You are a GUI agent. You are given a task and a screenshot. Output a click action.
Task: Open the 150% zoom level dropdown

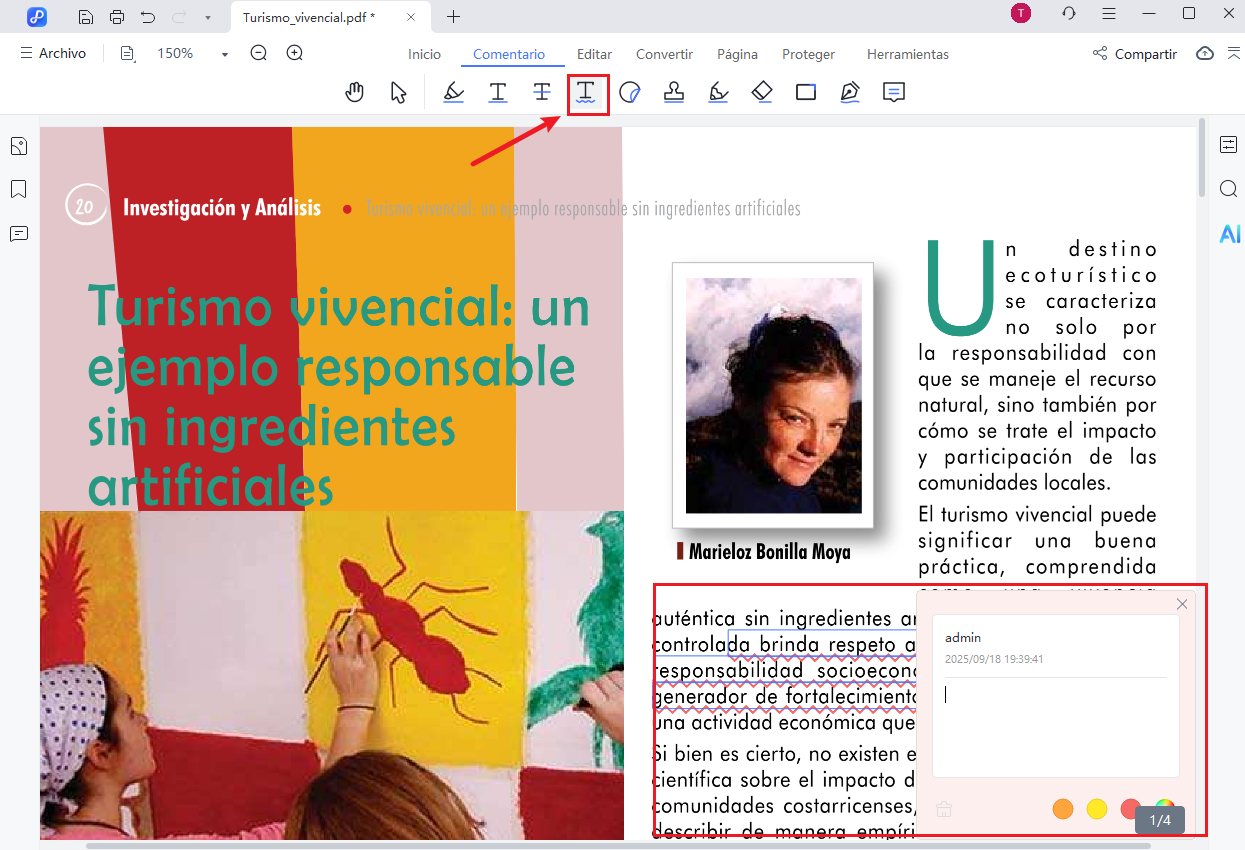point(225,54)
